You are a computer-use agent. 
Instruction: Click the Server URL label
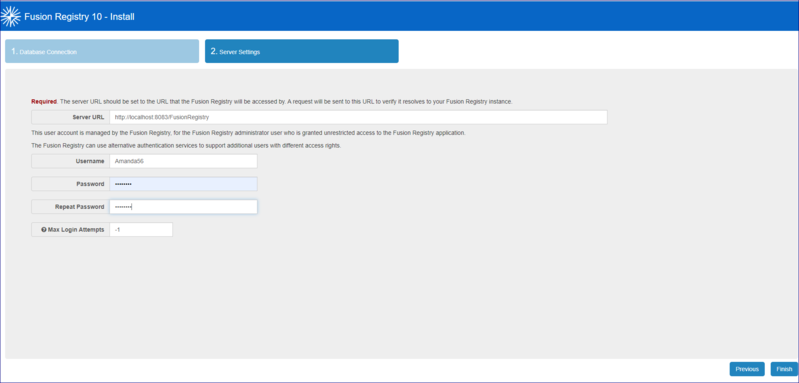coord(88,117)
